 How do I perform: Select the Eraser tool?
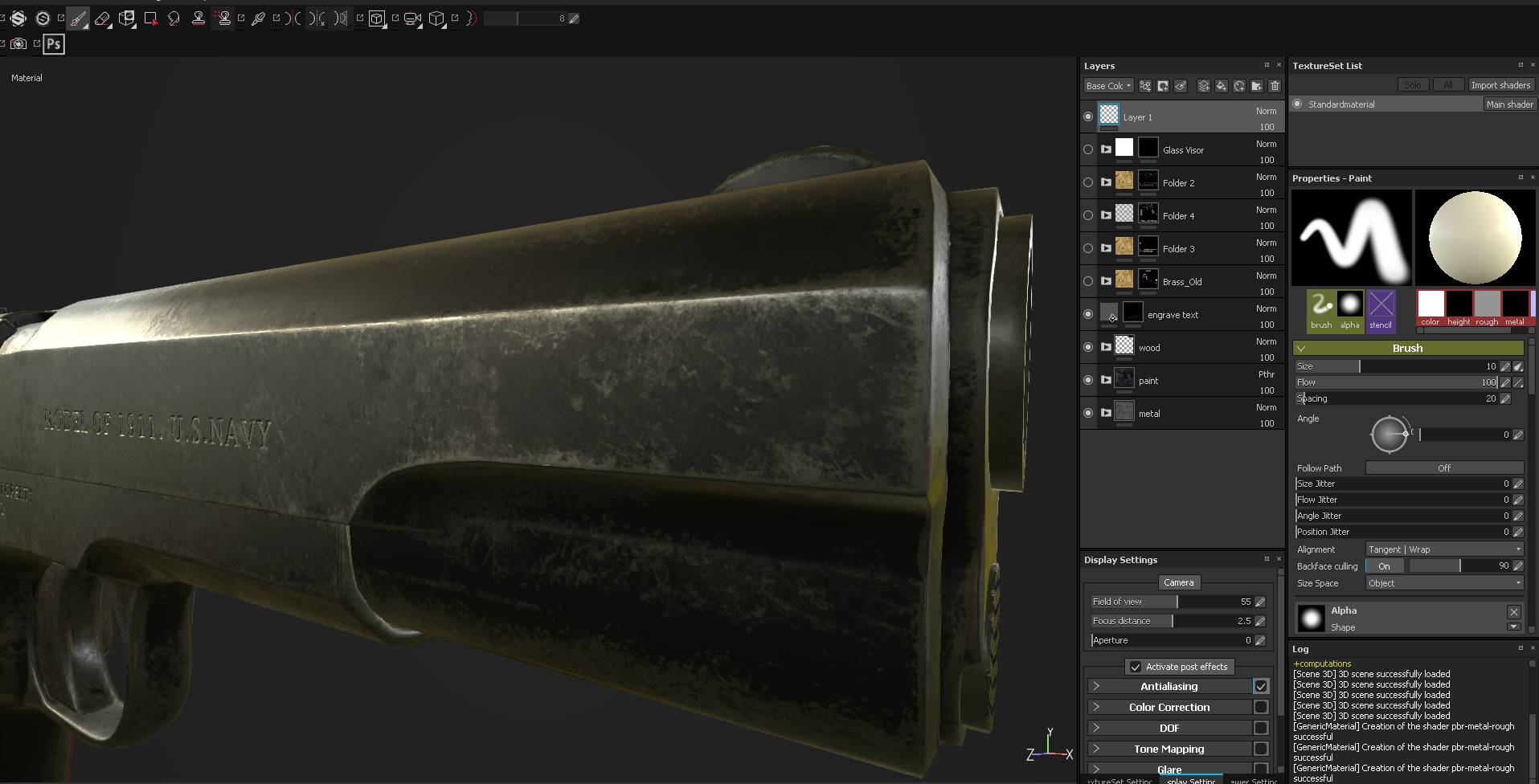(x=103, y=18)
